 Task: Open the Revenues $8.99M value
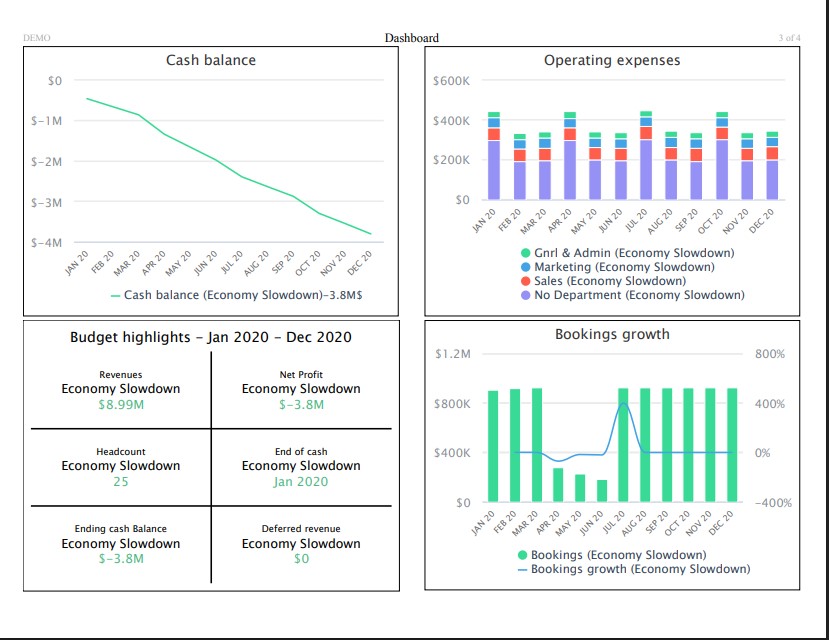(121, 405)
